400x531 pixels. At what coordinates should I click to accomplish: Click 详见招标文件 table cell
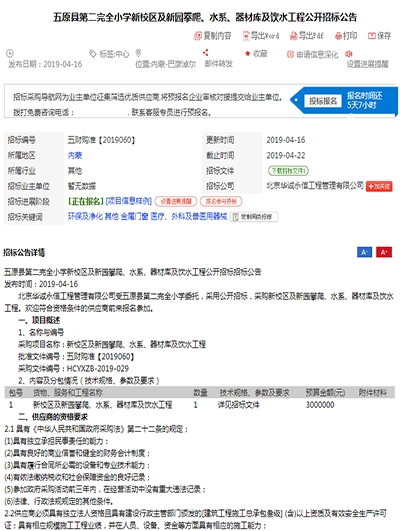(238, 405)
